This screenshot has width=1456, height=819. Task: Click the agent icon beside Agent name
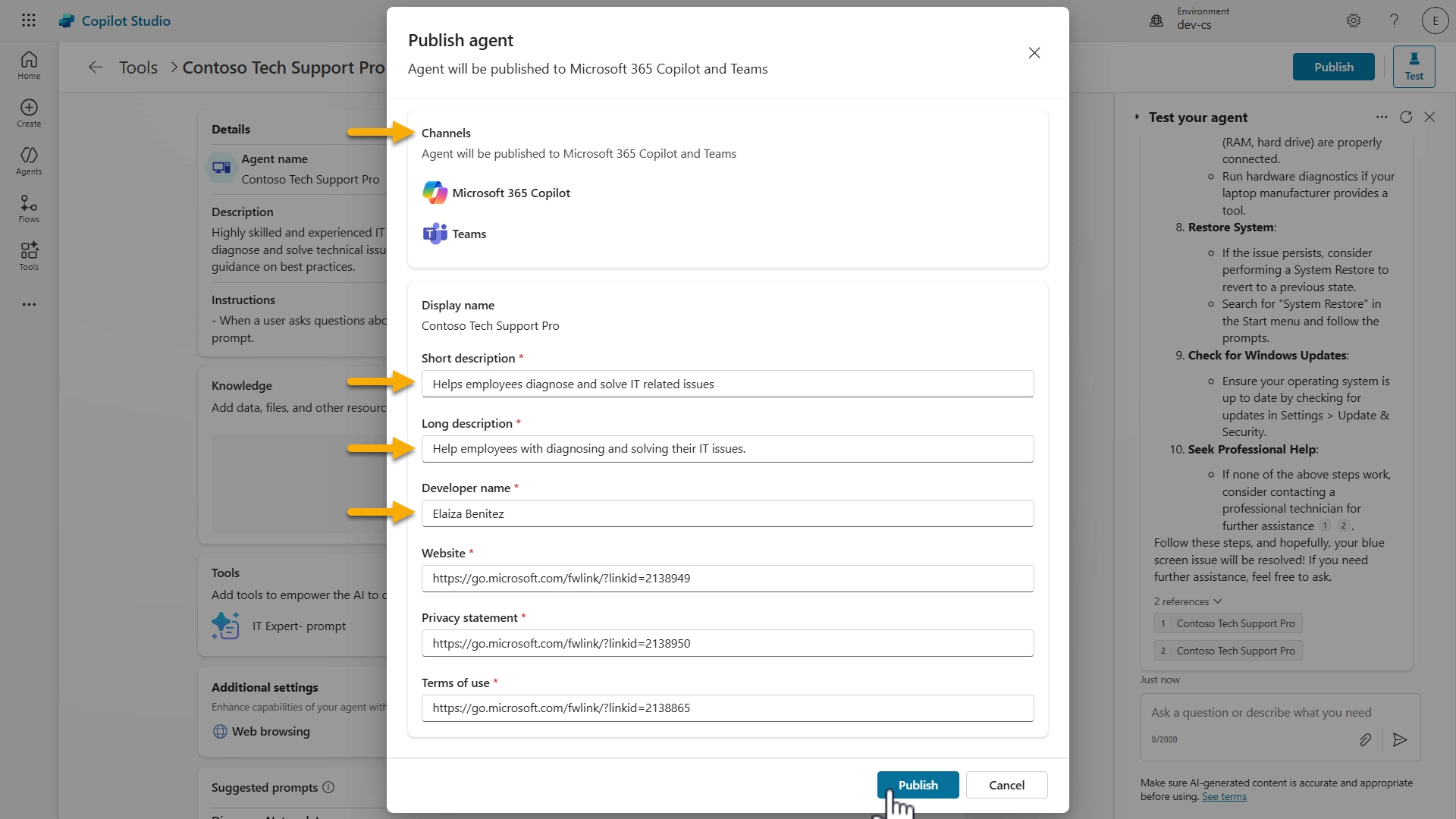(221, 168)
